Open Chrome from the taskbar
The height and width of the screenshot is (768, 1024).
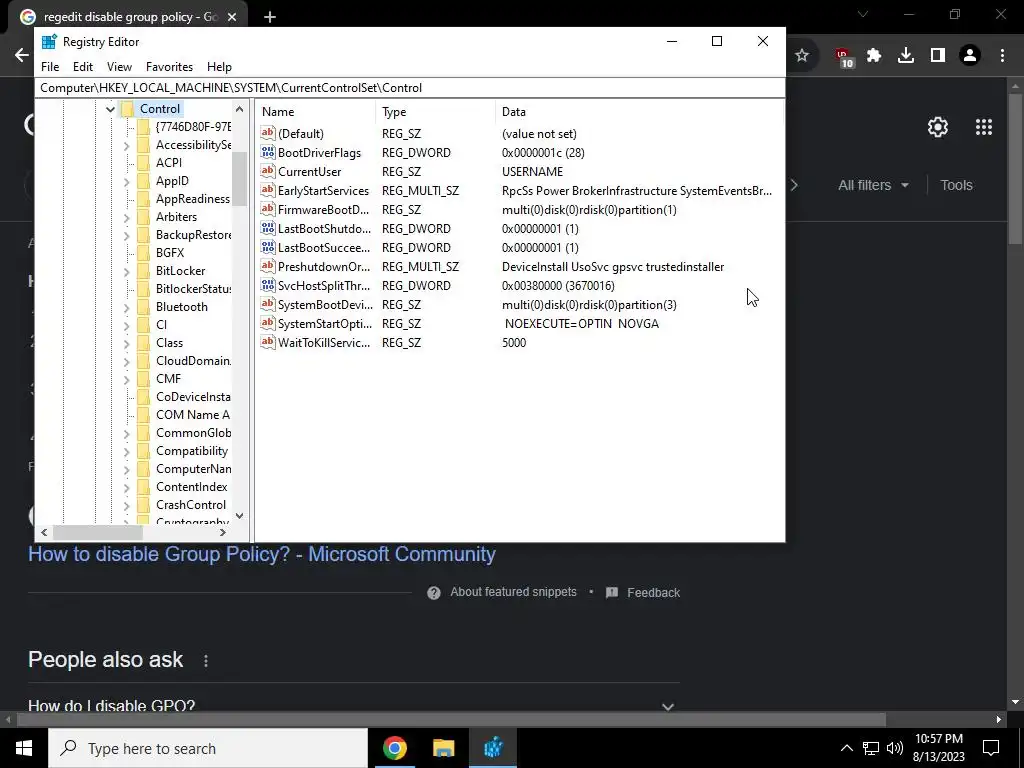point(394,748)
